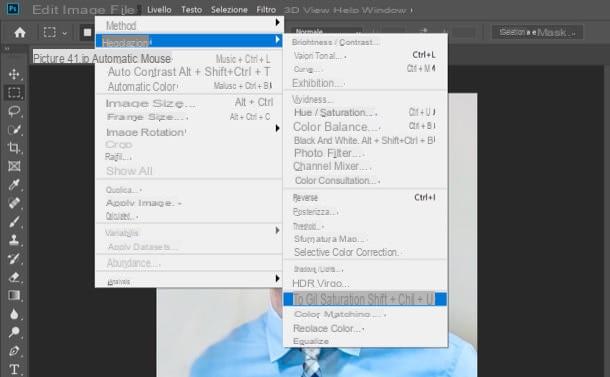This screenshot has width=610, height=377.
Task: Choose Frame Size menu entry
Action: [189, 117]
